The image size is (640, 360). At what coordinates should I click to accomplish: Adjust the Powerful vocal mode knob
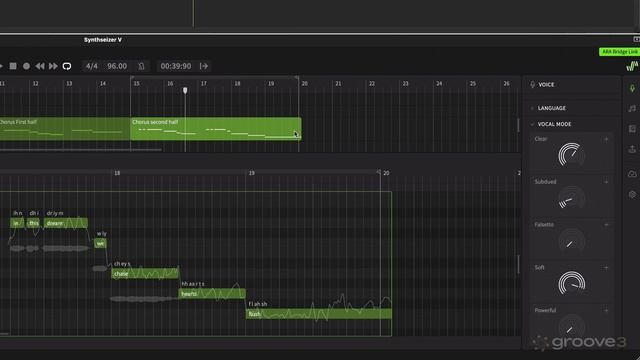(571, 326)
